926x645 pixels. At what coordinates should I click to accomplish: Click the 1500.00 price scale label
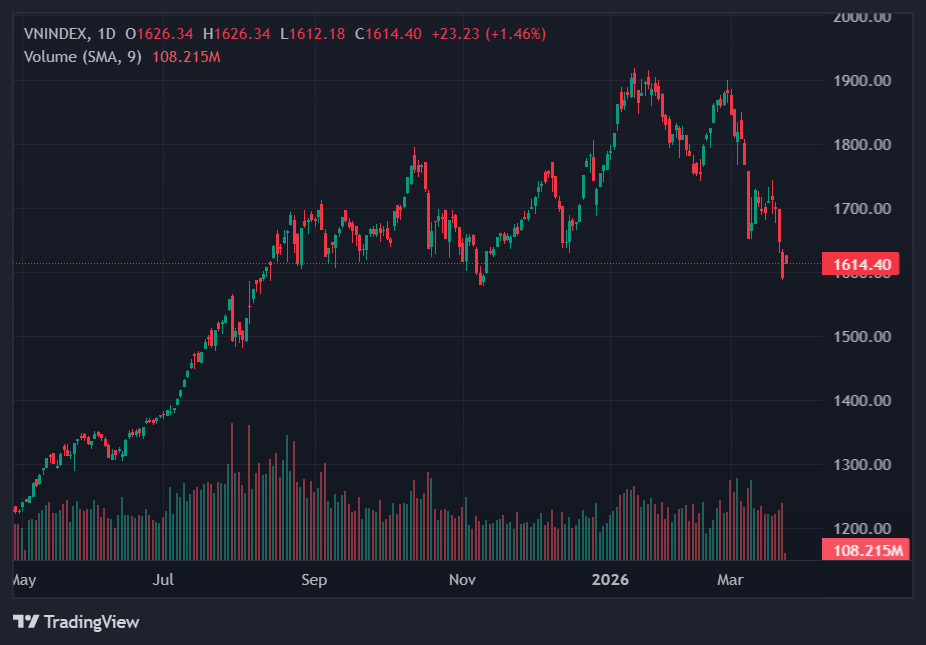pyautogui.click(x=861, y=337)
